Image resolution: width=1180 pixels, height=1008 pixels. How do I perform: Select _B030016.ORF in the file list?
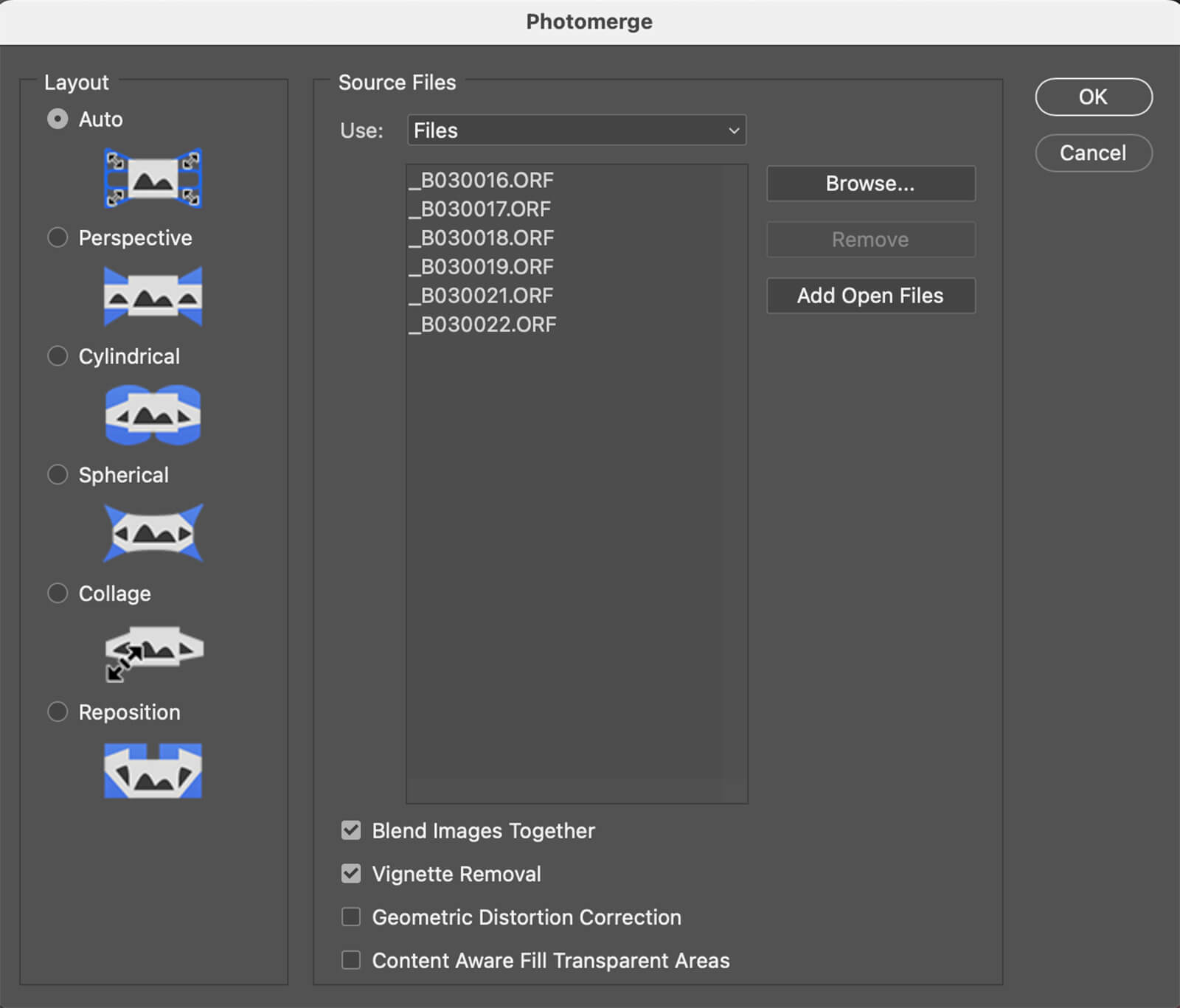pos(482,180)
